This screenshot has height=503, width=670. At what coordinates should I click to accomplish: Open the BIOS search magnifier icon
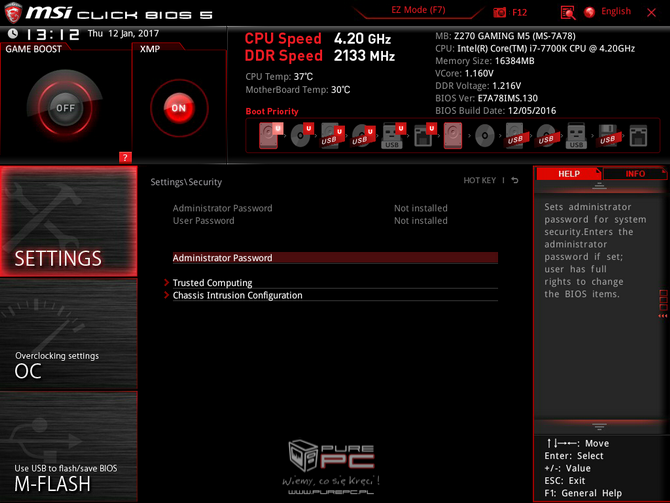(567, 12)
